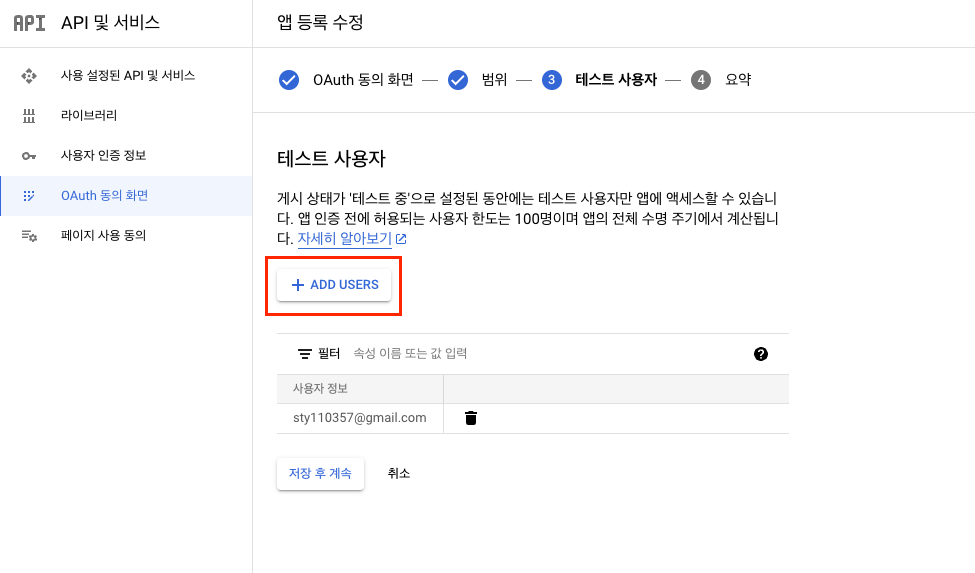Open the filter help question icon
Image resolution: width=975 pixels, height=573 pixels.
point(760,354)
